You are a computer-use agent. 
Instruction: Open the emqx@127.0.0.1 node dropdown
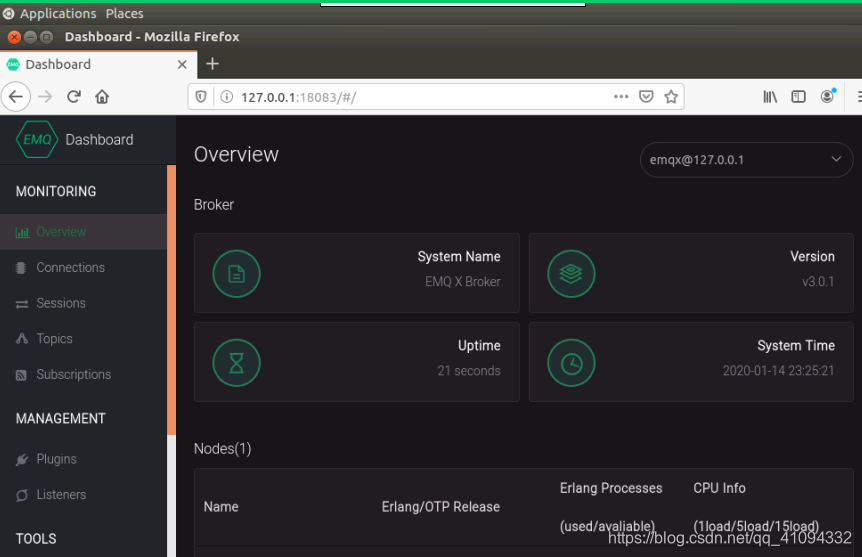pyautogui.click(x=746, y=160)
